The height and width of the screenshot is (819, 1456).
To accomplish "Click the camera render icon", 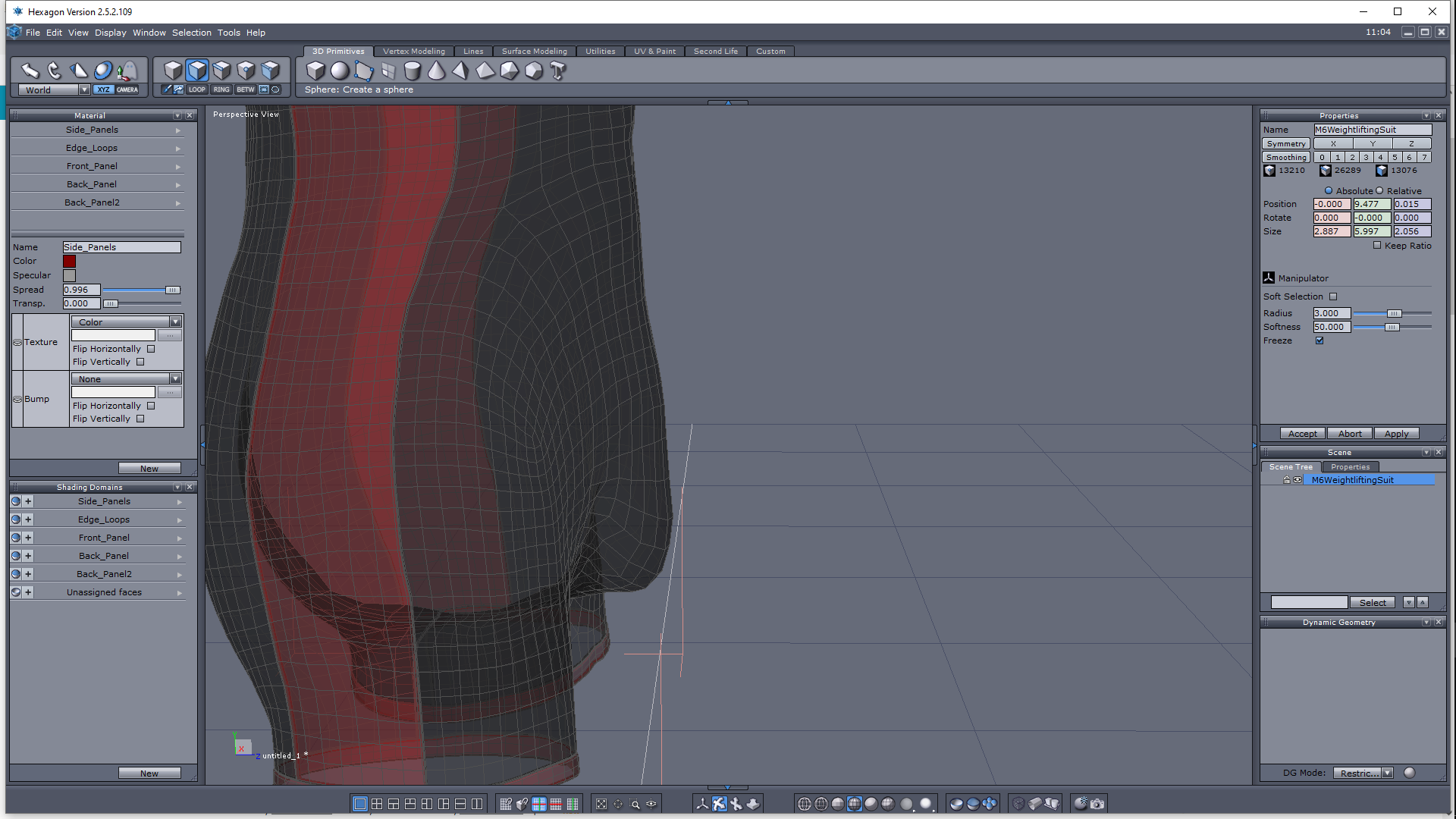I will point(1097,804).
